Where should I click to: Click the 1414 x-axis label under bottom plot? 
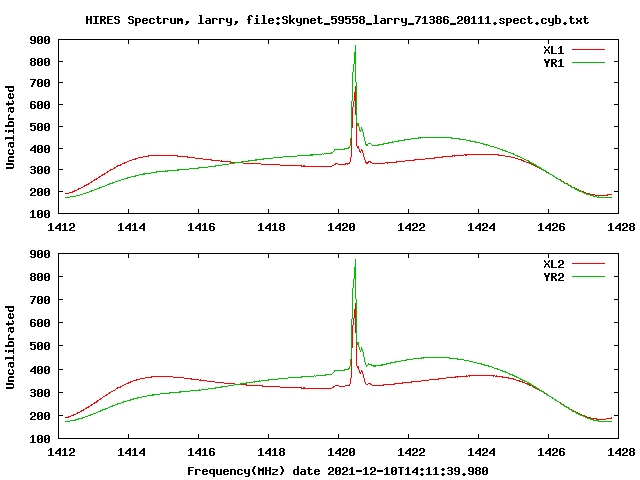click(x=131, y=452)
